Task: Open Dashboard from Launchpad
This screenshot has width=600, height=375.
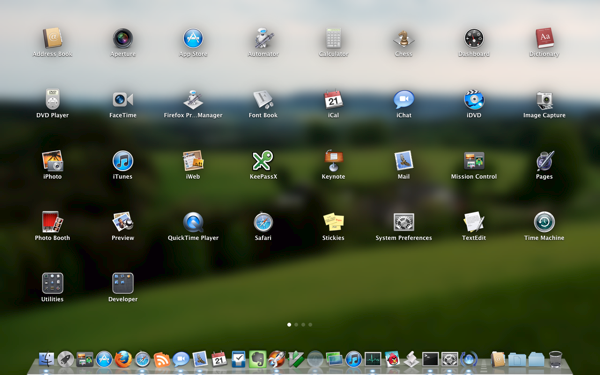Action: tap(474, 38)
